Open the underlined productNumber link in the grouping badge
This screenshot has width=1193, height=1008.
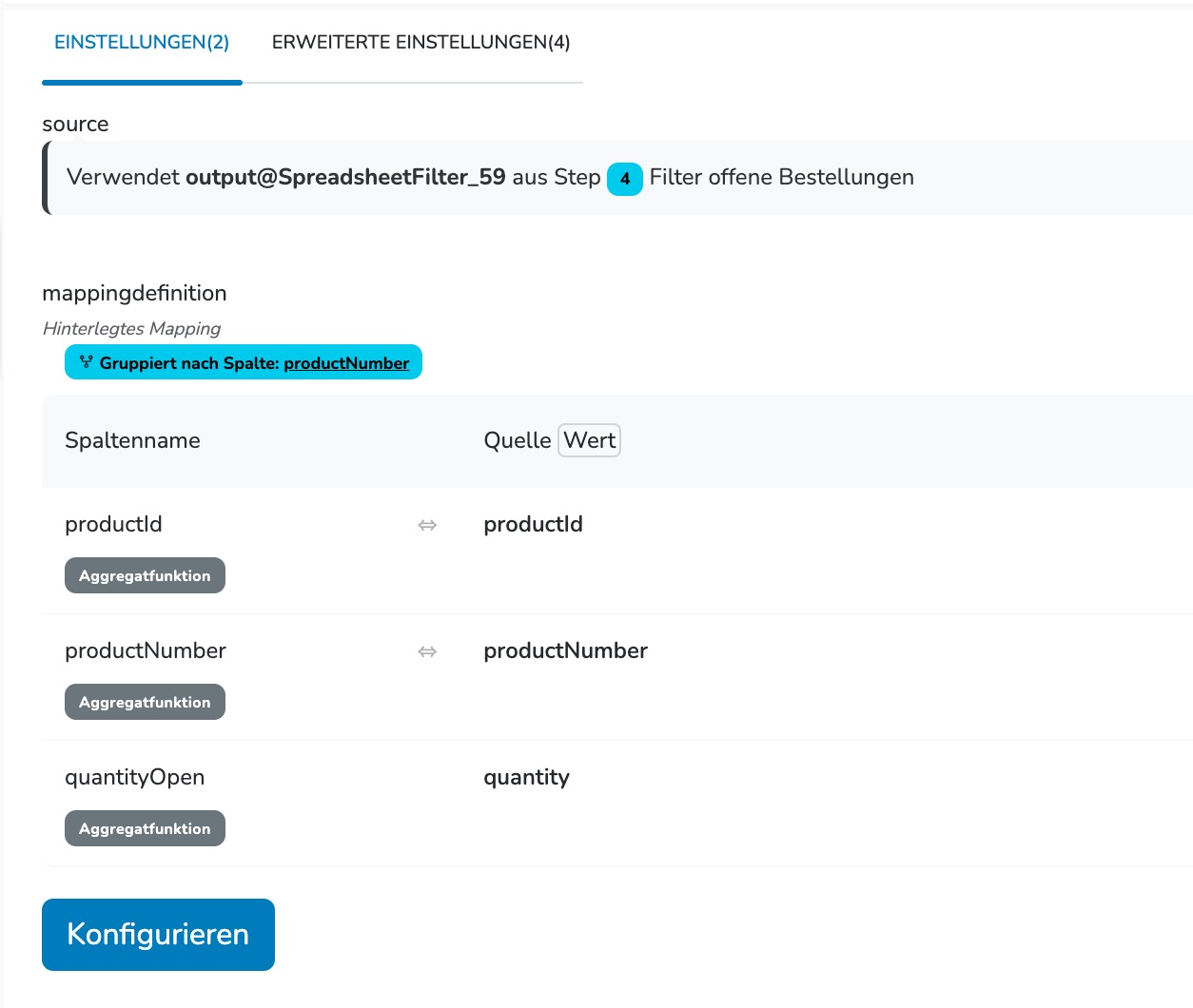click(346, 363)
